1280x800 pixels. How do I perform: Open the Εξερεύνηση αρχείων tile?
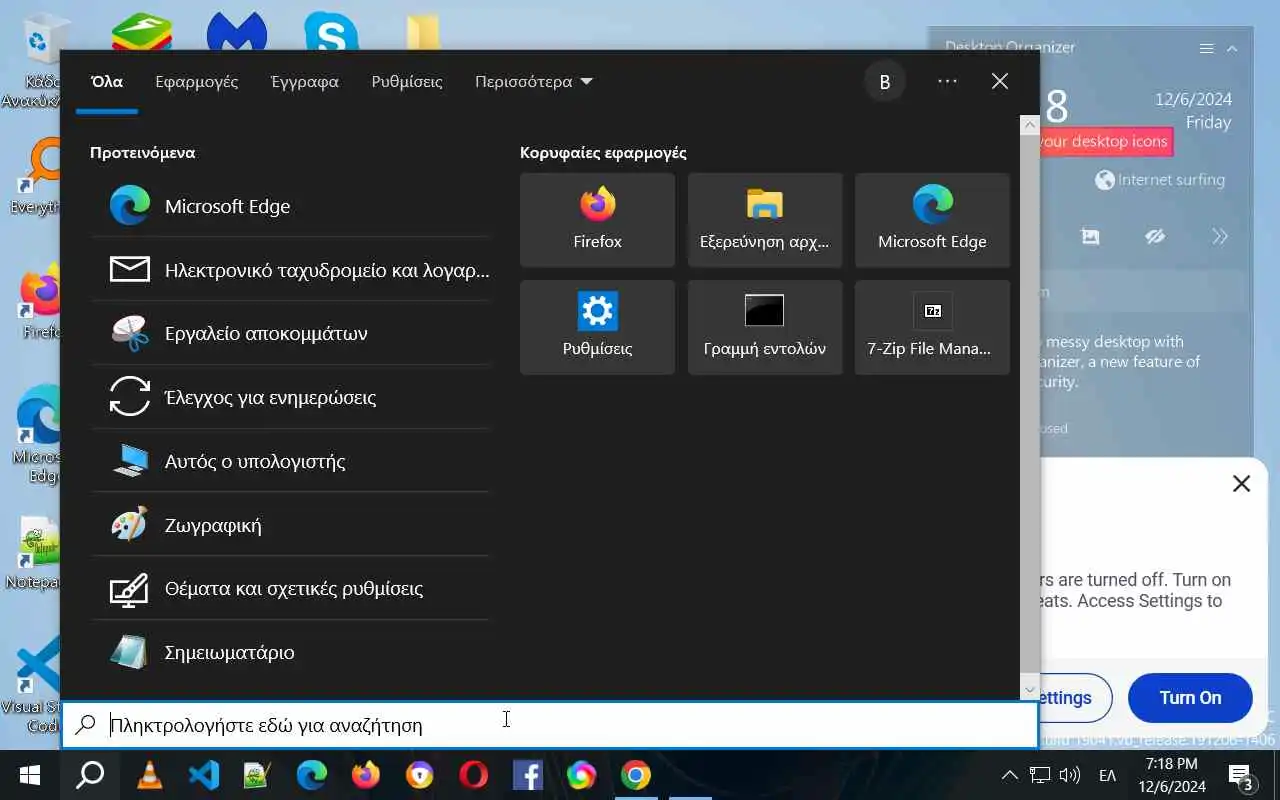(x=765, y=220)
